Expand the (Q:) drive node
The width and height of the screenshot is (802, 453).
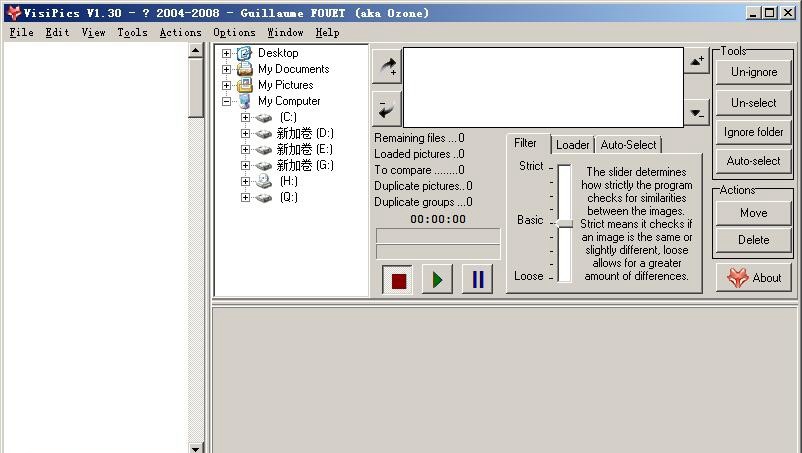(x=246, y=197)
